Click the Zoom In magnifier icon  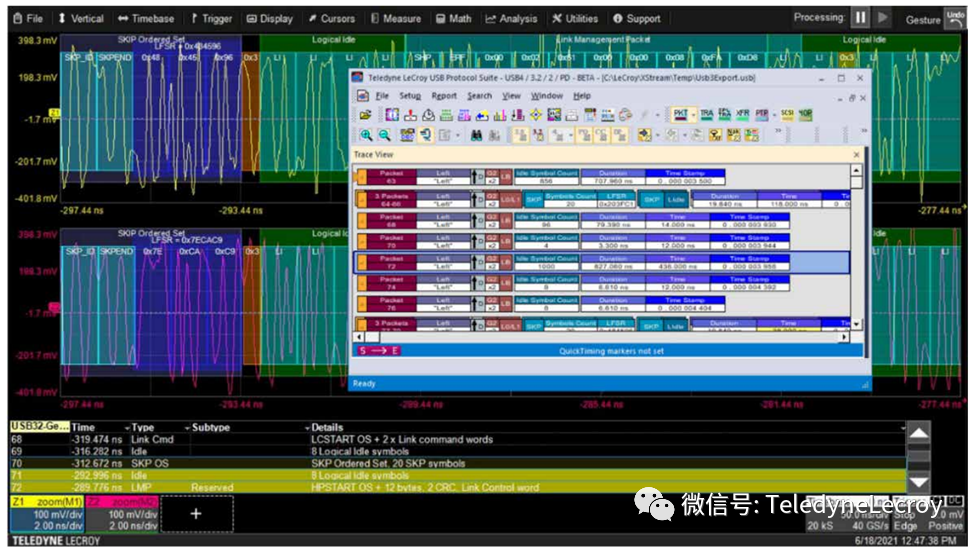(x=366, y=135)
